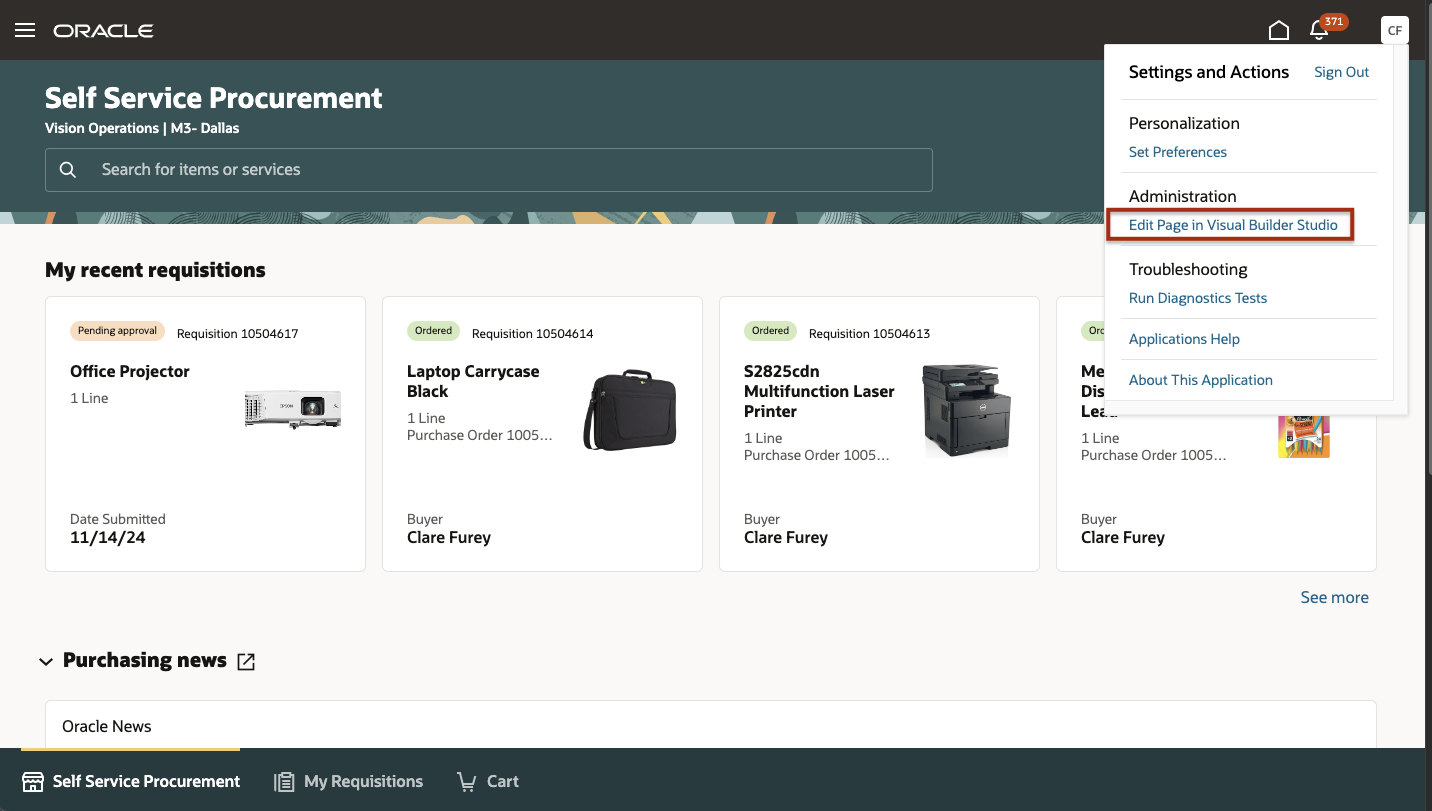Viewport: 1432px width, 811px height.
Task: Select the Self Service Procurement tab
Action: coord(131,781)
